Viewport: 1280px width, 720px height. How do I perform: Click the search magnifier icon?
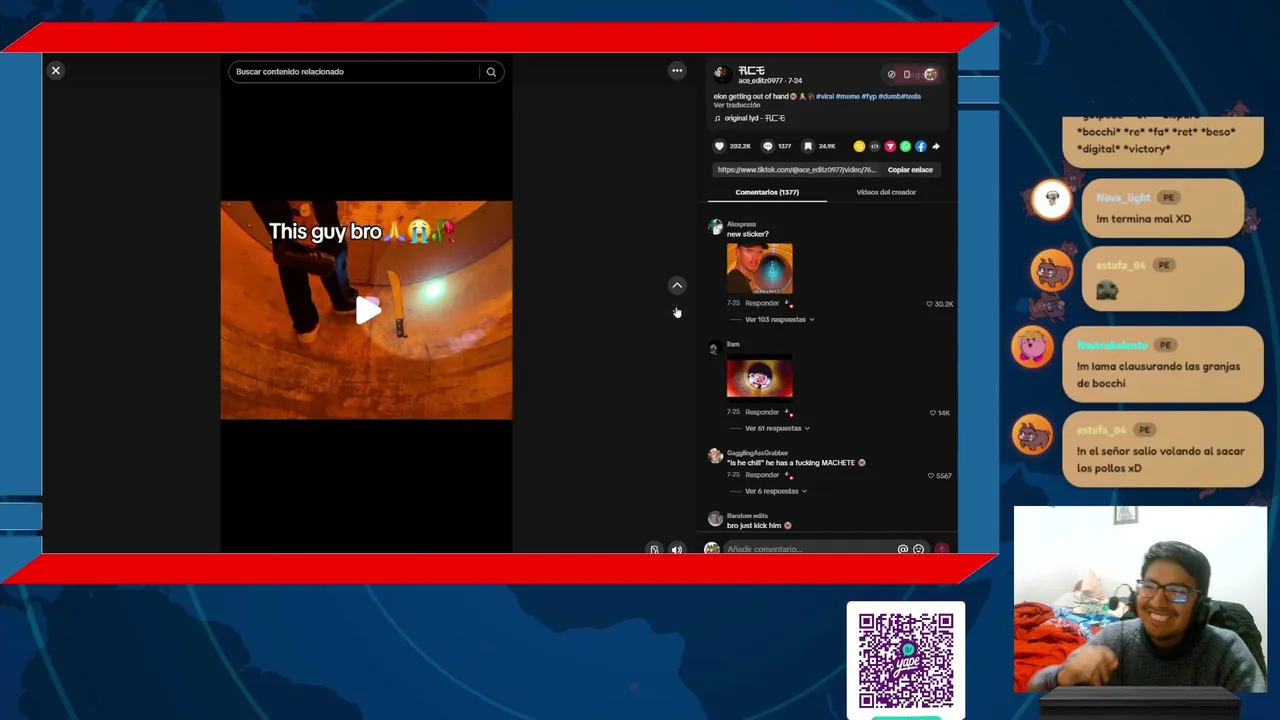click(x=491, y=72)
